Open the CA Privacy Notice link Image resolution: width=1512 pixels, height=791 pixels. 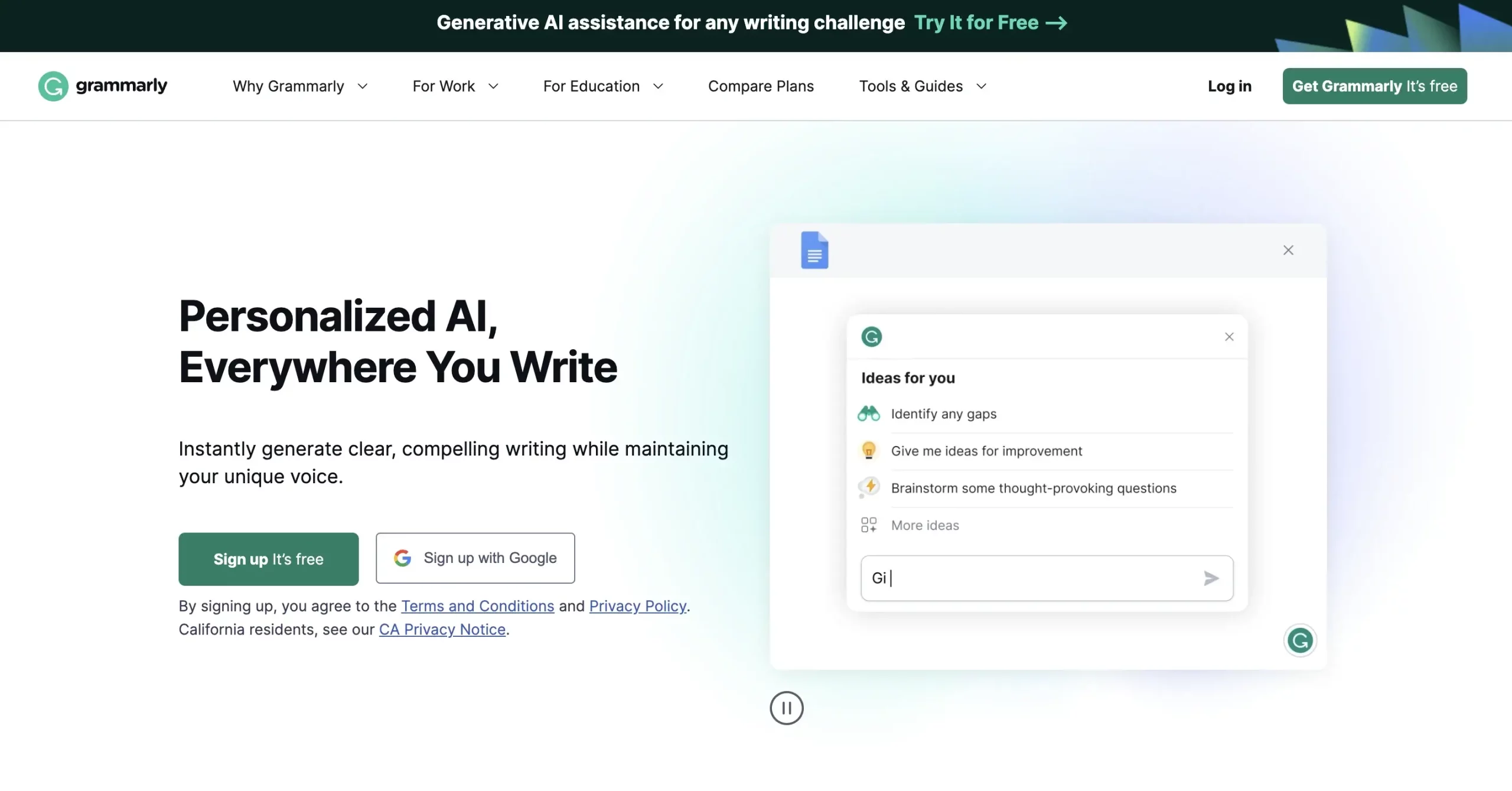coord(442,630)
